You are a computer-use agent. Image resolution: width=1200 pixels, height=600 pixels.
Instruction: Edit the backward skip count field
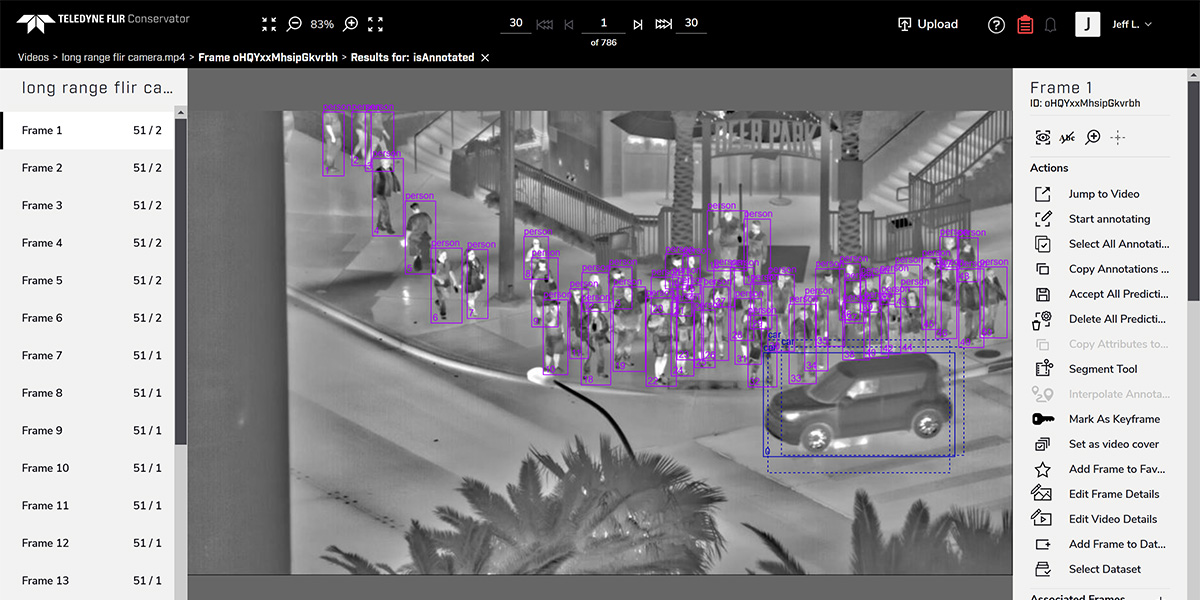tap(515, 23)
